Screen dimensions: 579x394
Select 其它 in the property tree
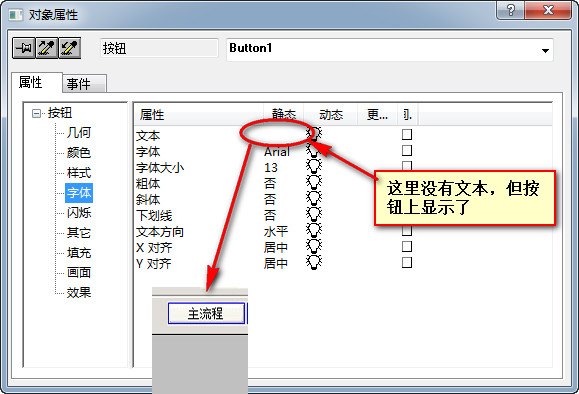pos(79,233)
